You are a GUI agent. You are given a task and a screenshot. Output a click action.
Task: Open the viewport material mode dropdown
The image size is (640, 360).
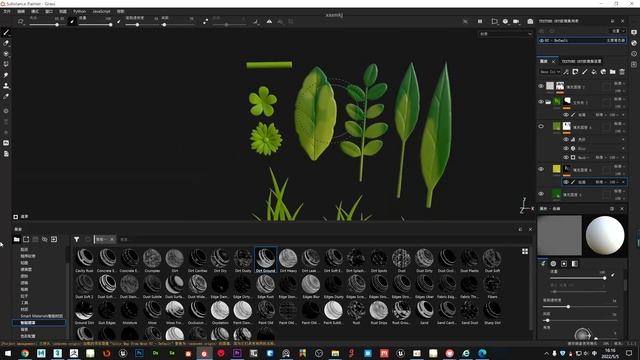(505, 34)
